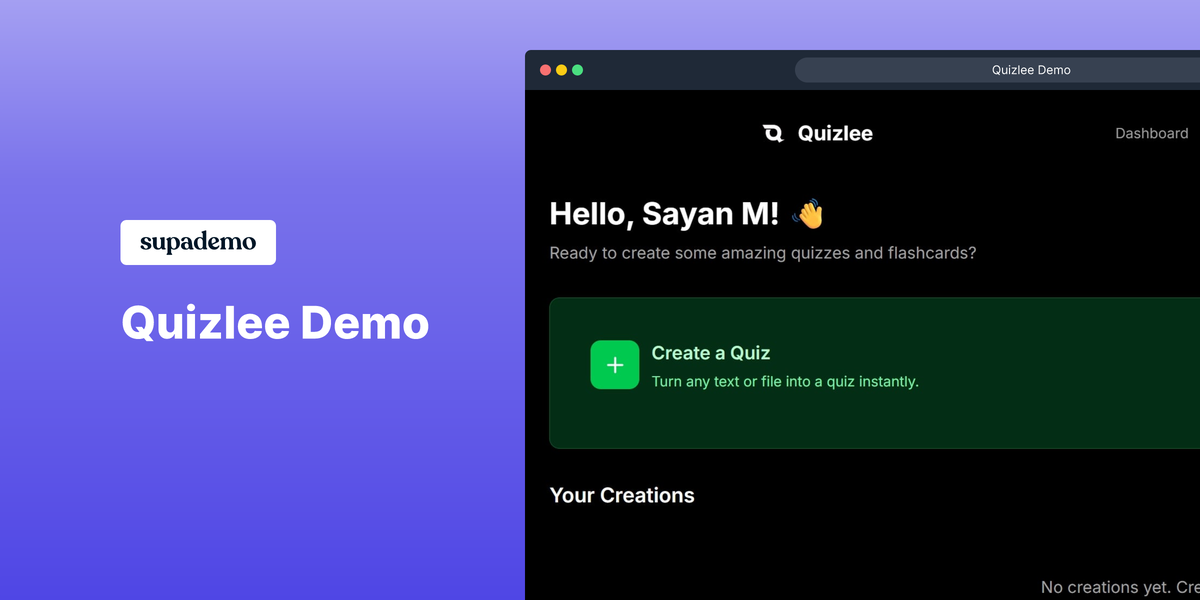Screen dimensions: 1200x600
Task: Click the Supademo logo badge
Action: pos(198,242)
